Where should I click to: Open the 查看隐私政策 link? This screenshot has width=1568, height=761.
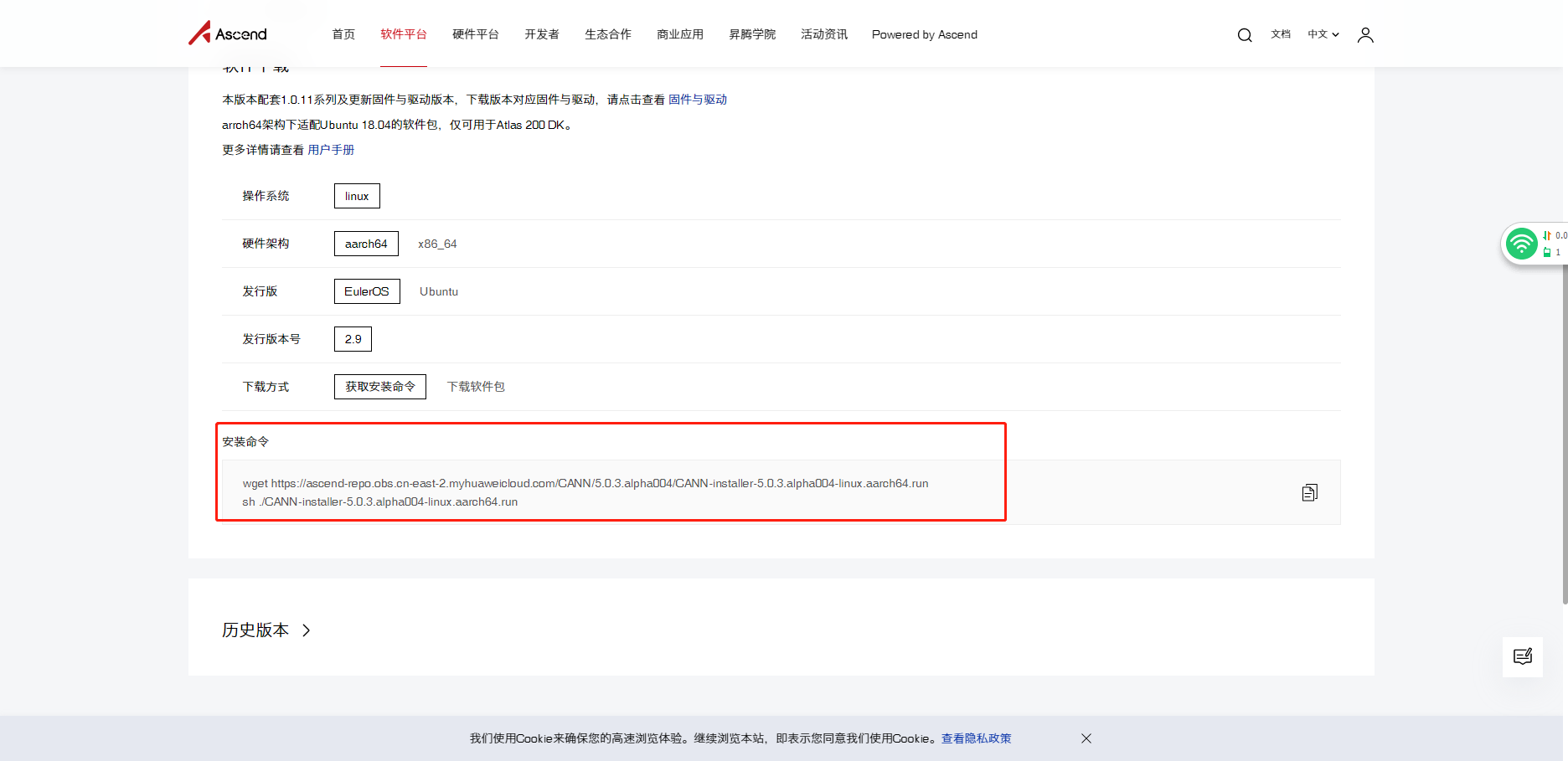tap(977, 738)
